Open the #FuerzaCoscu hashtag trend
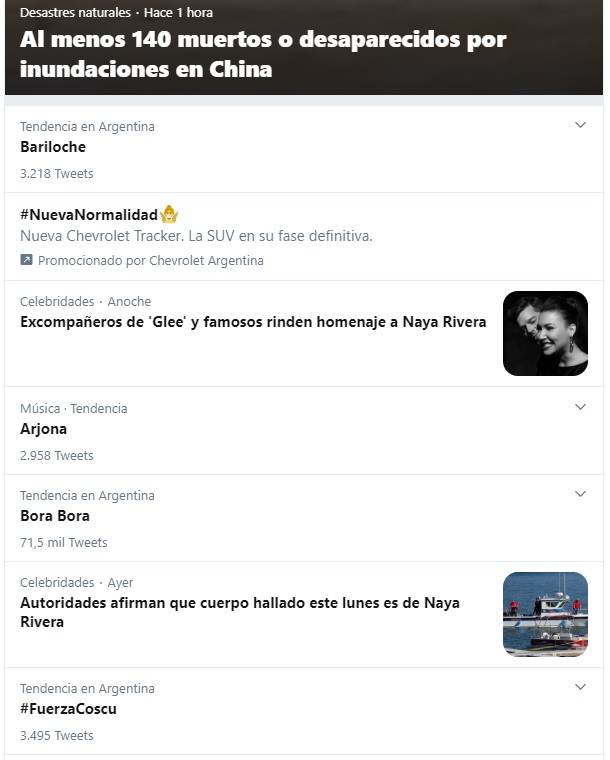Screen dimensions: 610x760 tap(69, 709)
